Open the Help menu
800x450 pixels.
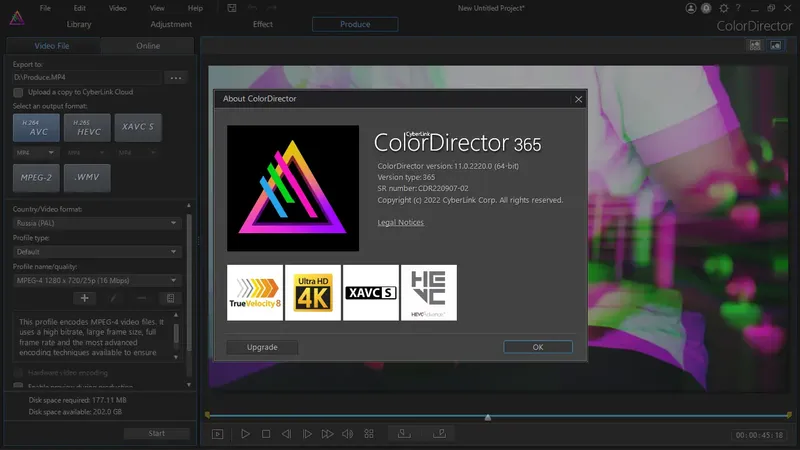point(195,8)
